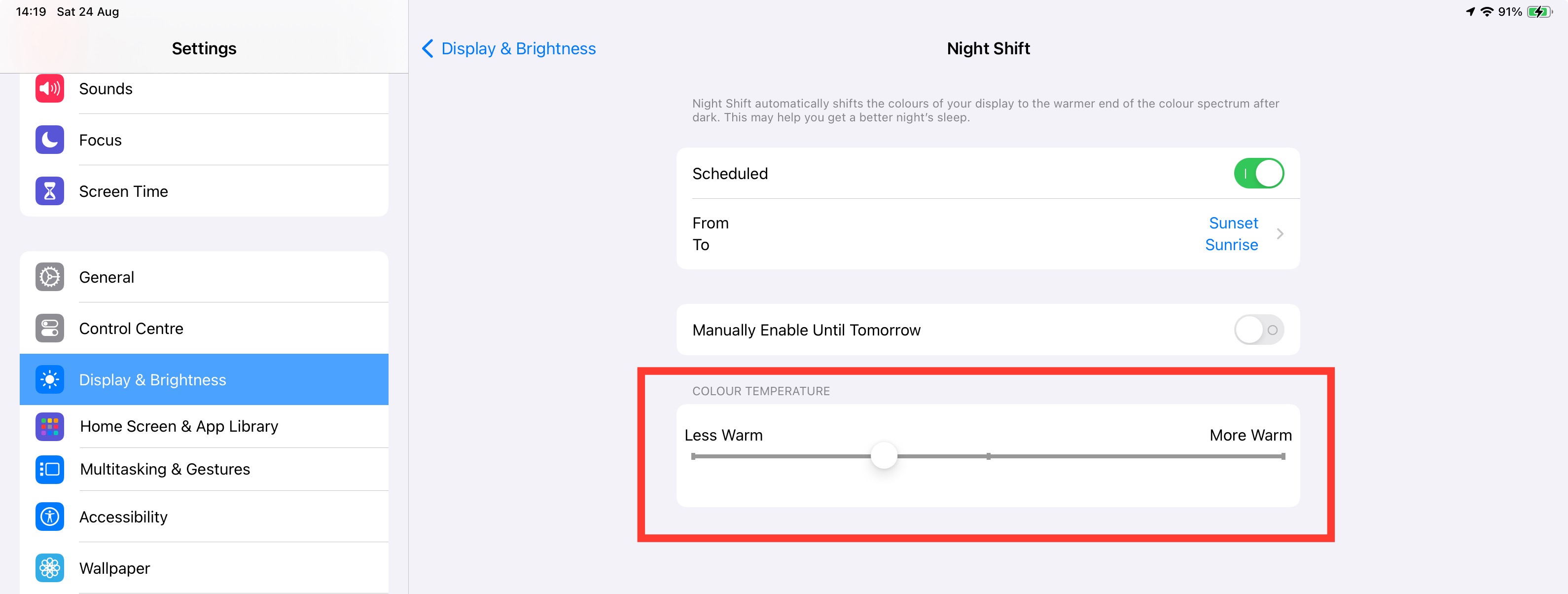This screenshot has width=1568, height=594.
Task: Turn off the Scheduled switch
Action: 1258,174
